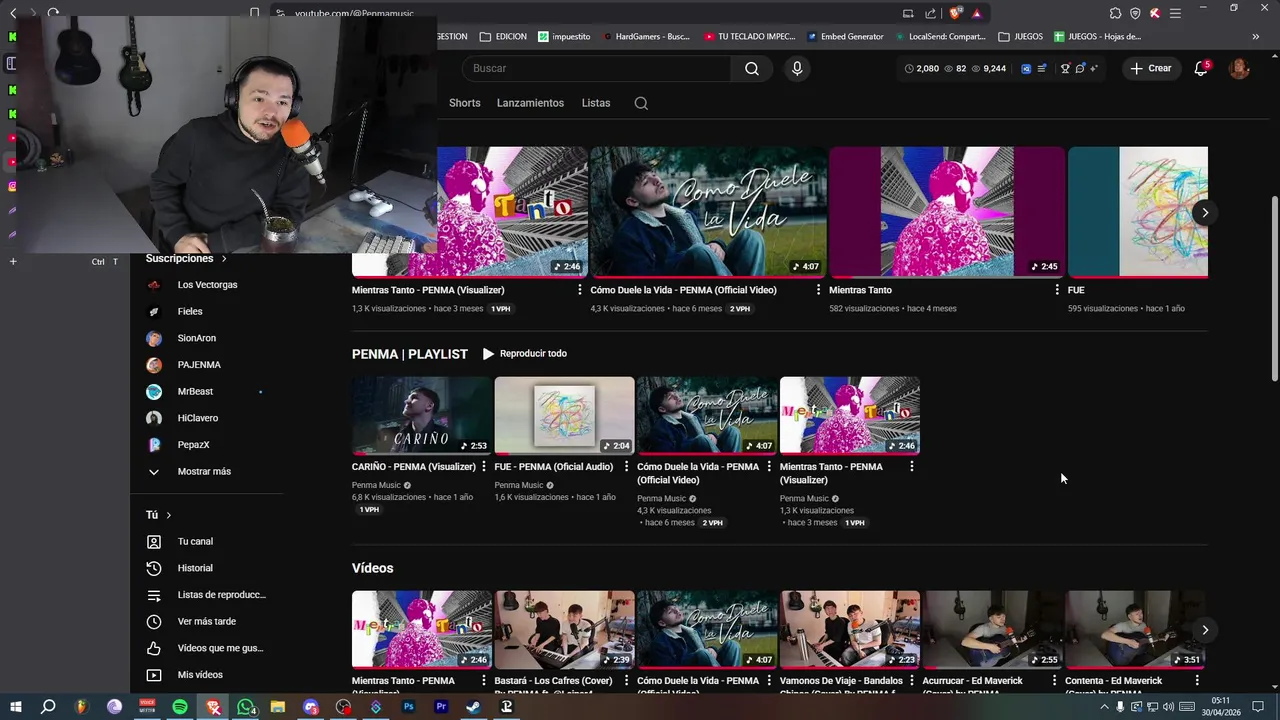Search within the channel using the magnifier icon
The width and height of the screenshot is (1280, 720).
pyautogui.click(x=641, y=103)
